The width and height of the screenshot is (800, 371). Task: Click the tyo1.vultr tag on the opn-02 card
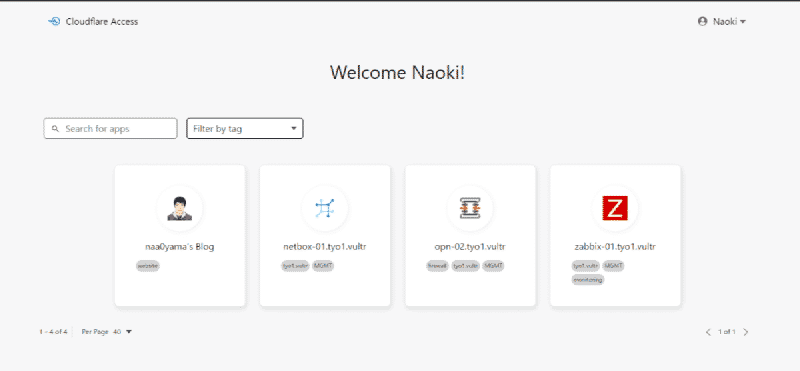tap(465, 266)
